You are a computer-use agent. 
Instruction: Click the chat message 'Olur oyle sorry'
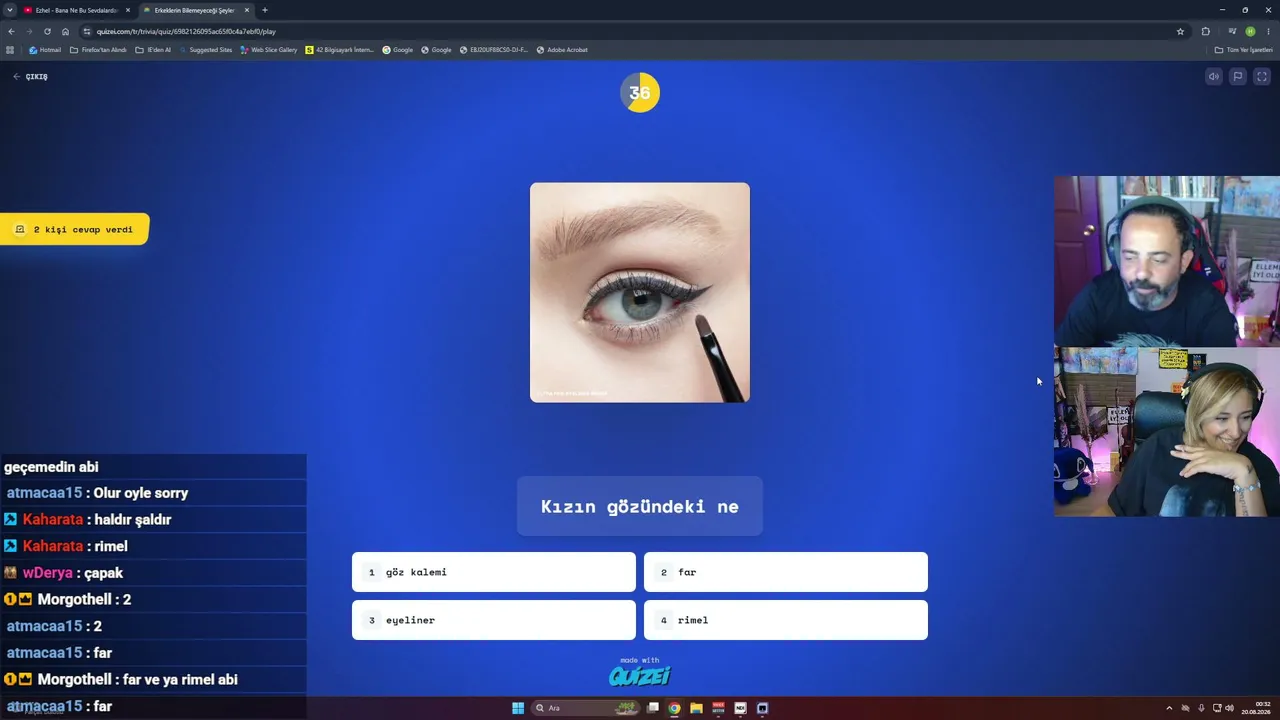pos(141,493)
